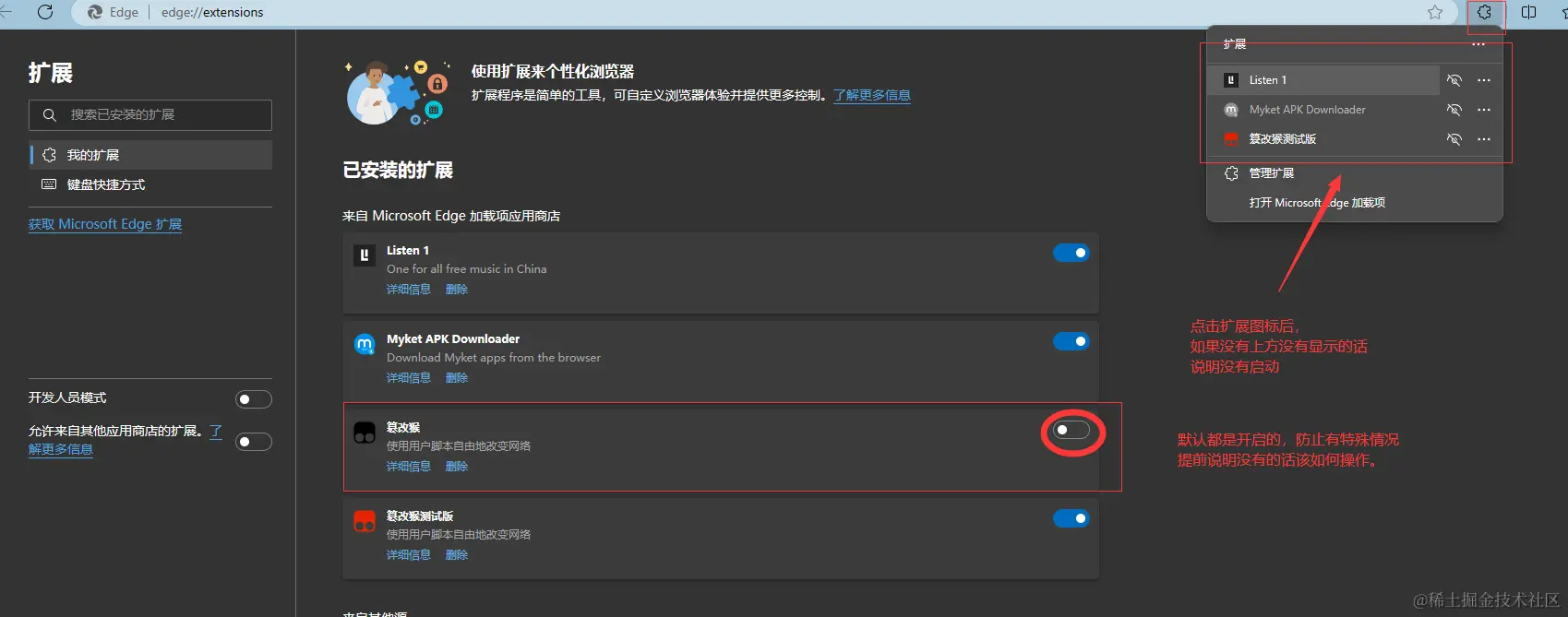The height and width of the screenshot is (617, 1568).
Task: Click 删除 for 篡改猴测试版
Action: [x=457, y=555]
